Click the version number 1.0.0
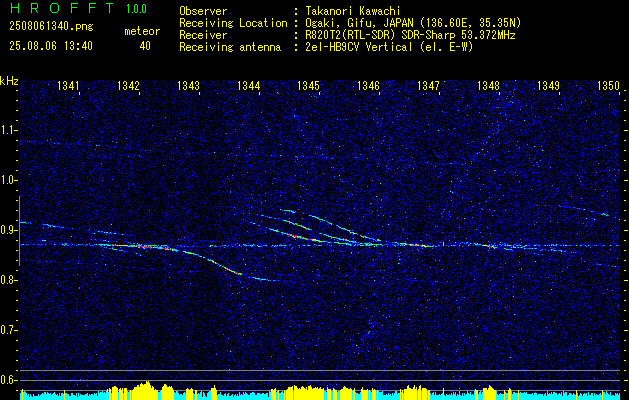Viewport: 629px width, 400px height. click(136, 8)
